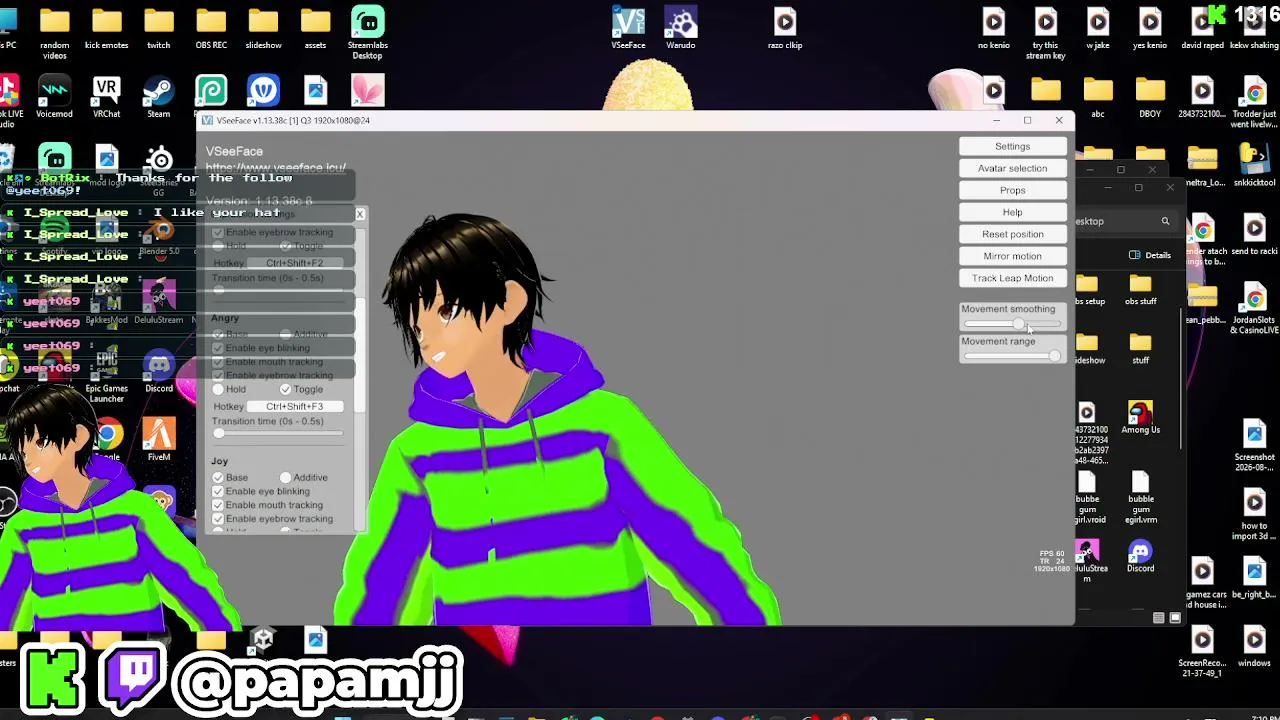Click Reset position button

tap(1012, 234)
